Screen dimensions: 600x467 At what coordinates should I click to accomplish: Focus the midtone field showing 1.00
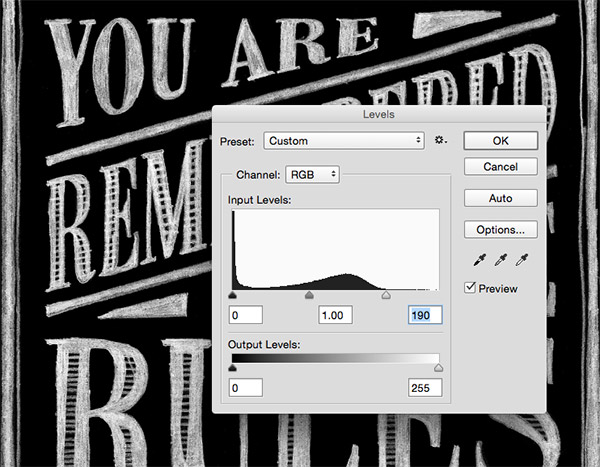click(x=336, y=315)
